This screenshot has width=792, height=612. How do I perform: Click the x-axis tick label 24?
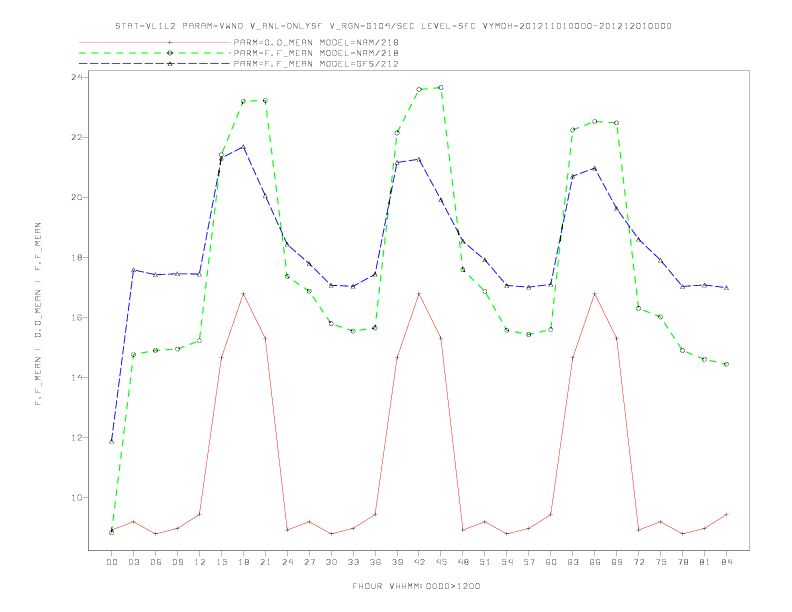pos(287,562)
